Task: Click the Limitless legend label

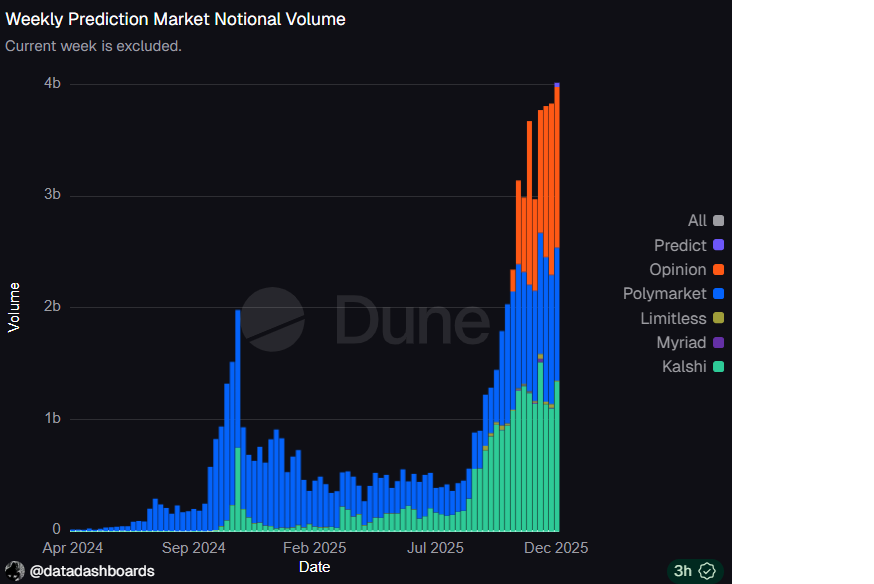Action: pyautogui.click(x=673, y=318)
